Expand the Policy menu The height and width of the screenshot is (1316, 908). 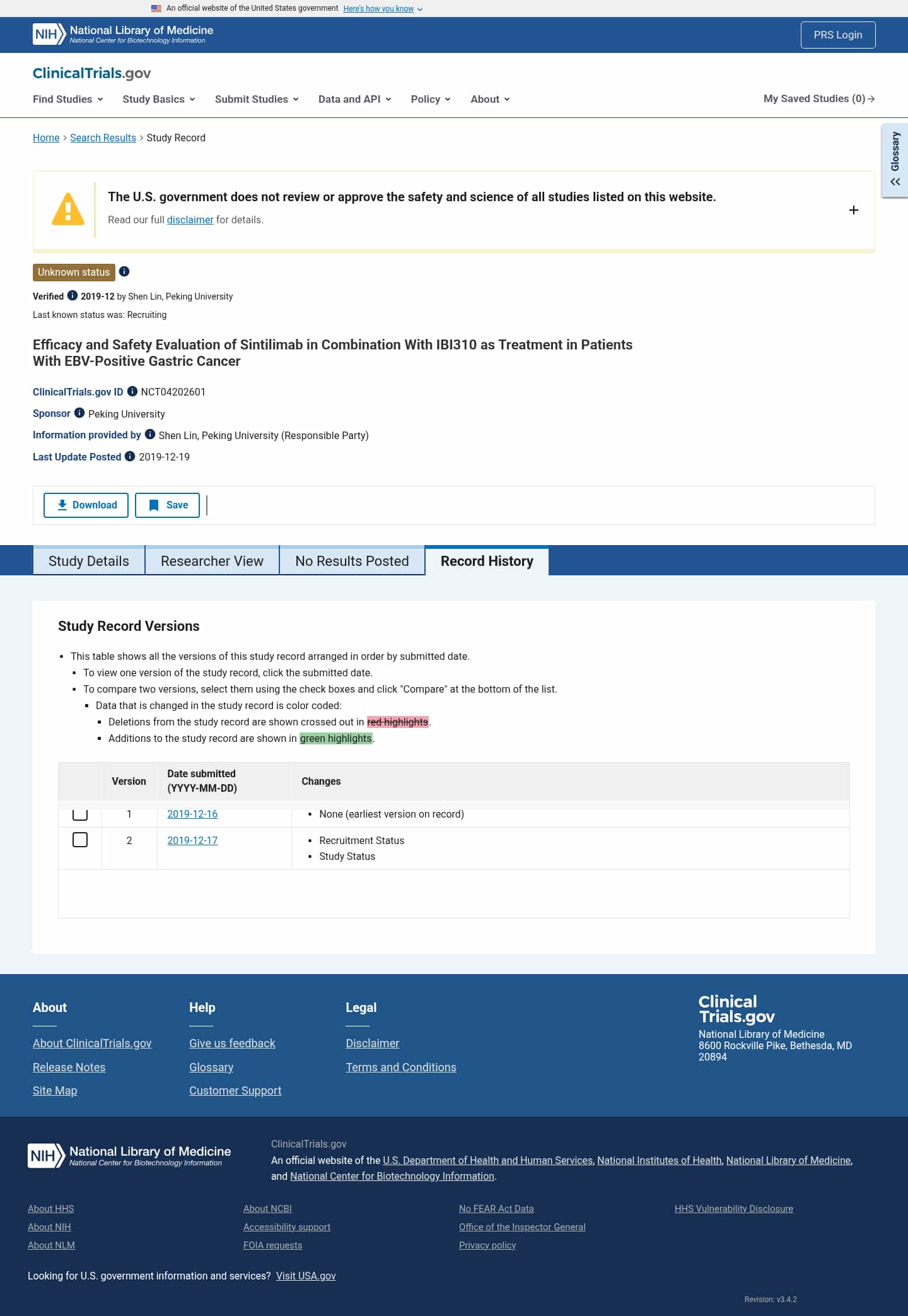[x=431, y=99]
